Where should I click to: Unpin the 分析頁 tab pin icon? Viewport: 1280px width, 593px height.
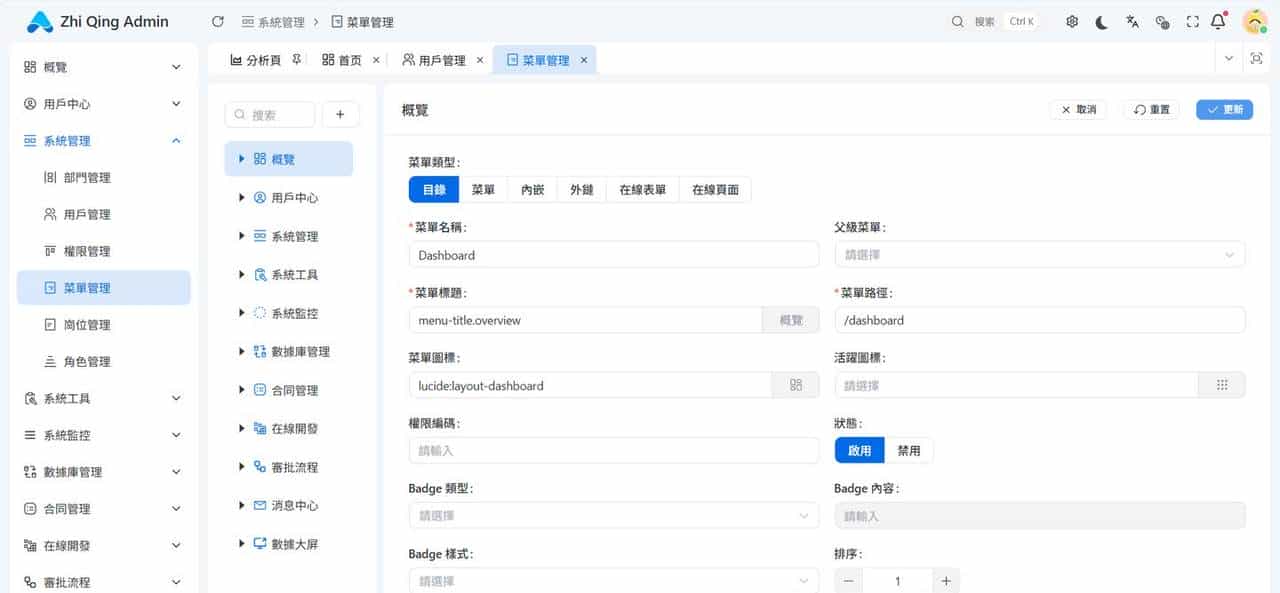tap(296, 58)
